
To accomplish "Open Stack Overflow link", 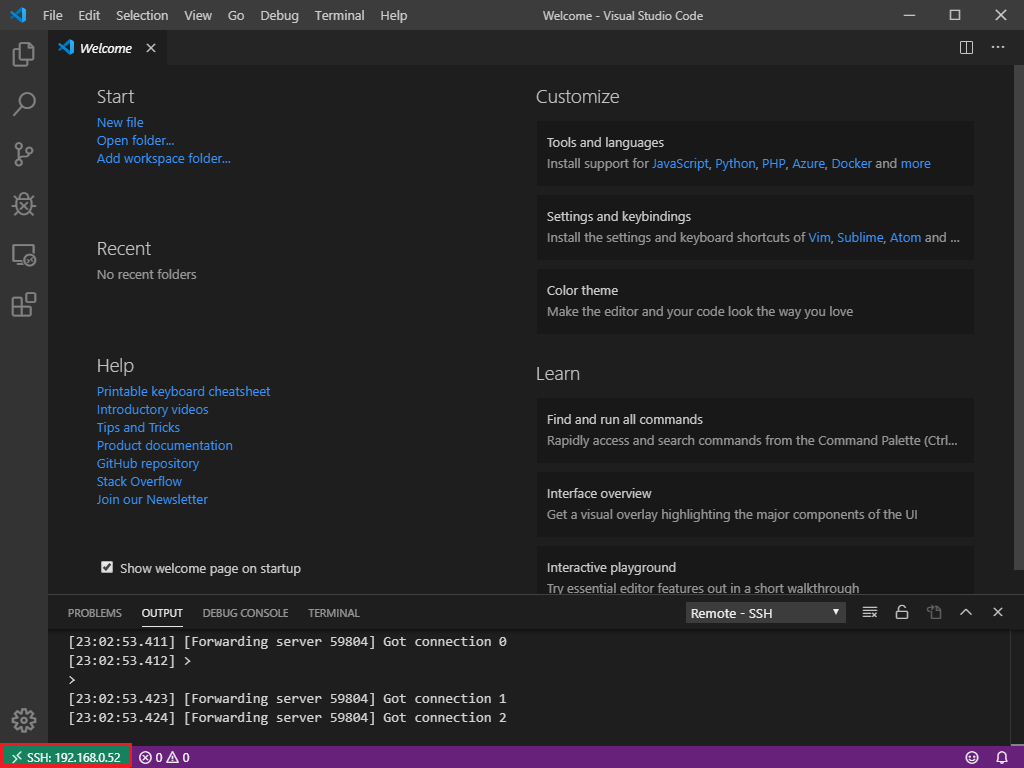I will tap(139, 481).
